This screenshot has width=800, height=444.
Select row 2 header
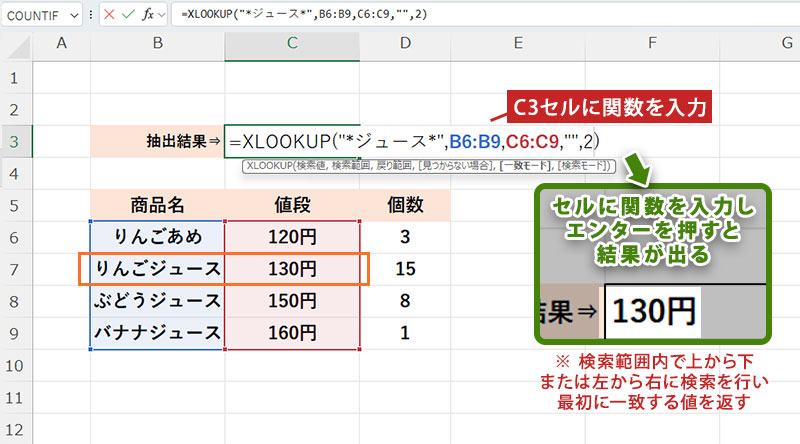(x=14, y=110)
